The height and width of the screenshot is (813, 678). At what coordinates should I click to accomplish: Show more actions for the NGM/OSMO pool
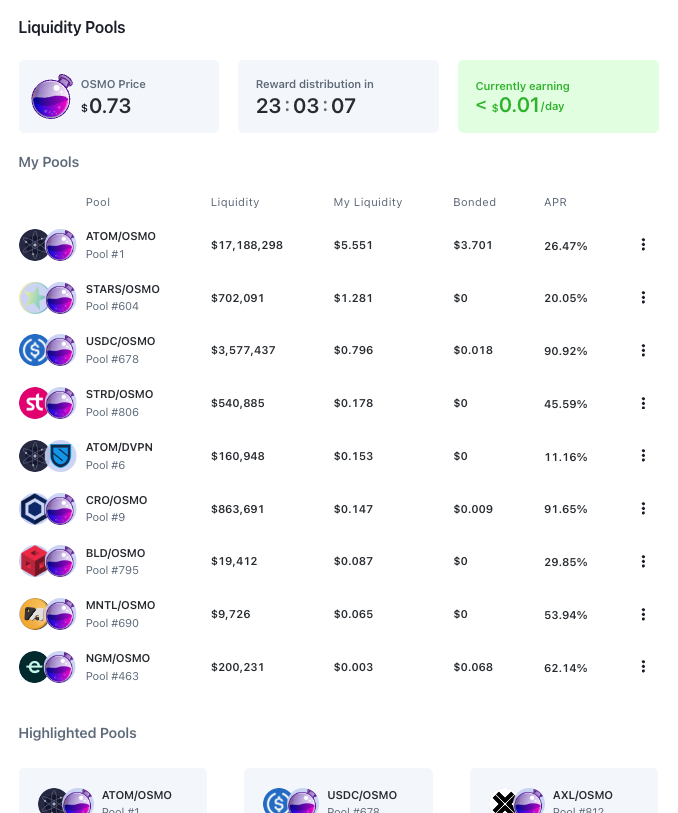643,667
